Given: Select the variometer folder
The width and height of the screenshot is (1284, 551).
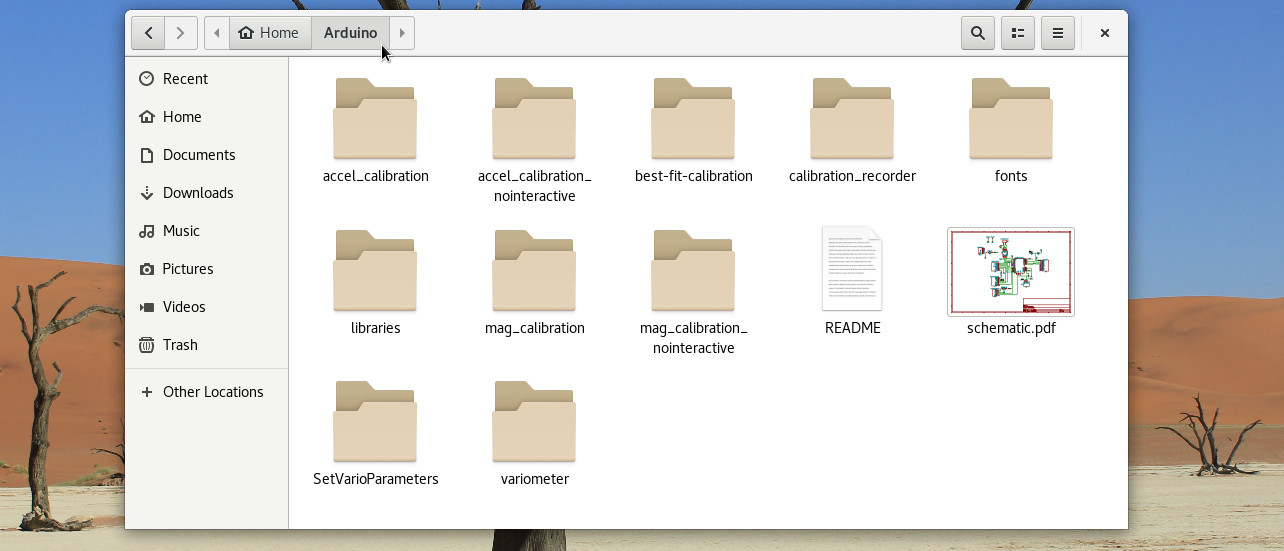Looking at the screenshot, I should point(534,423).
